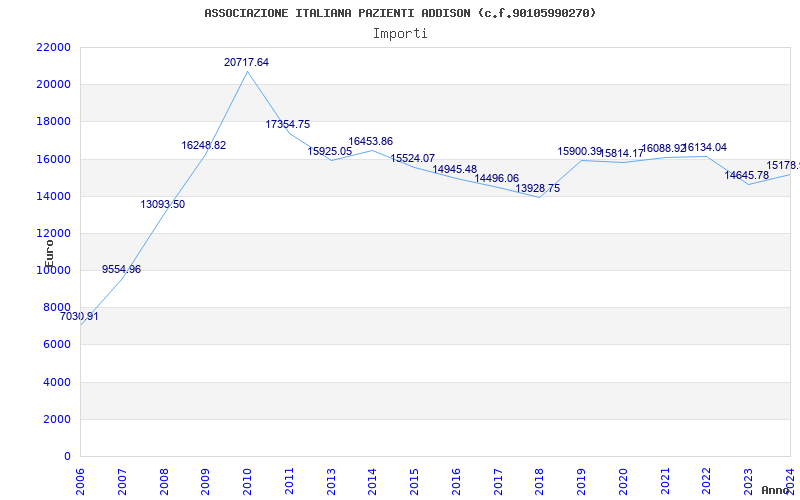This screenshot has width=800, height=500.
Task: Click the y-axis value 20000
Action: tap(54, 85)
